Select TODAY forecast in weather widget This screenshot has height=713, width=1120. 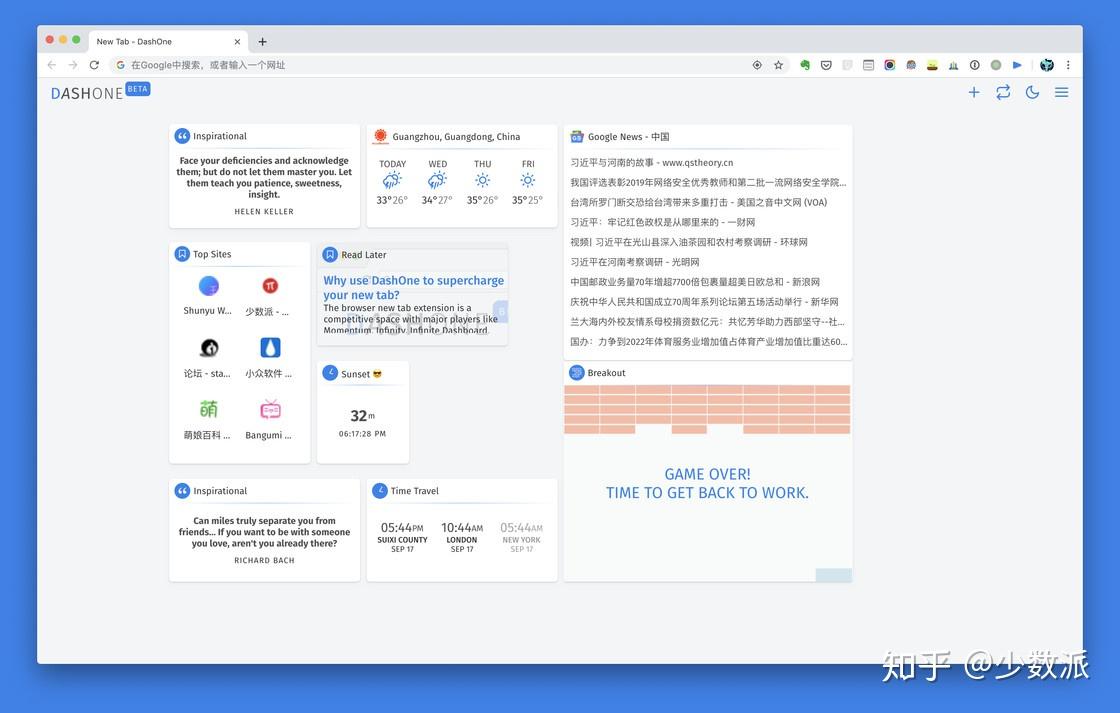392,184
